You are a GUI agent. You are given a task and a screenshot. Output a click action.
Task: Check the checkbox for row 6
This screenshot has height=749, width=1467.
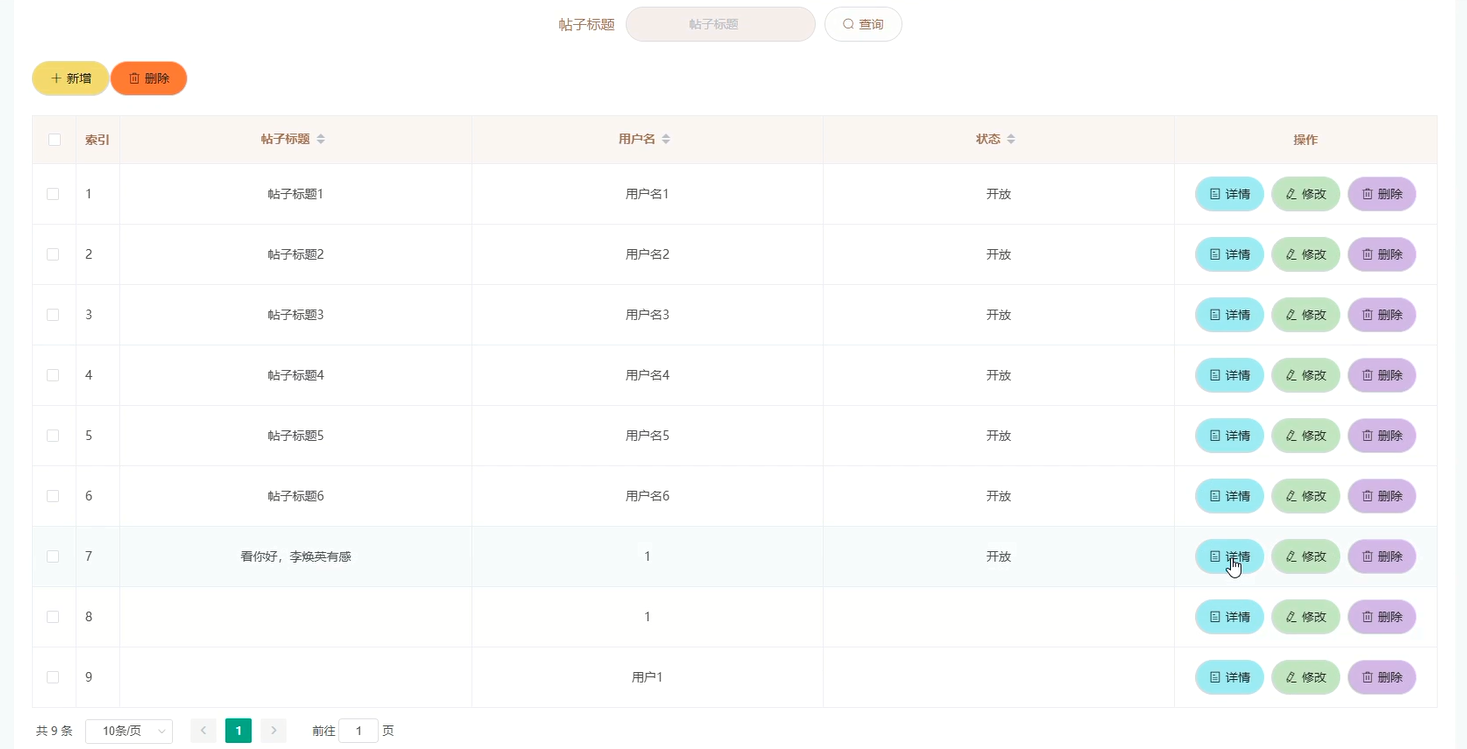tap(53, 496)
